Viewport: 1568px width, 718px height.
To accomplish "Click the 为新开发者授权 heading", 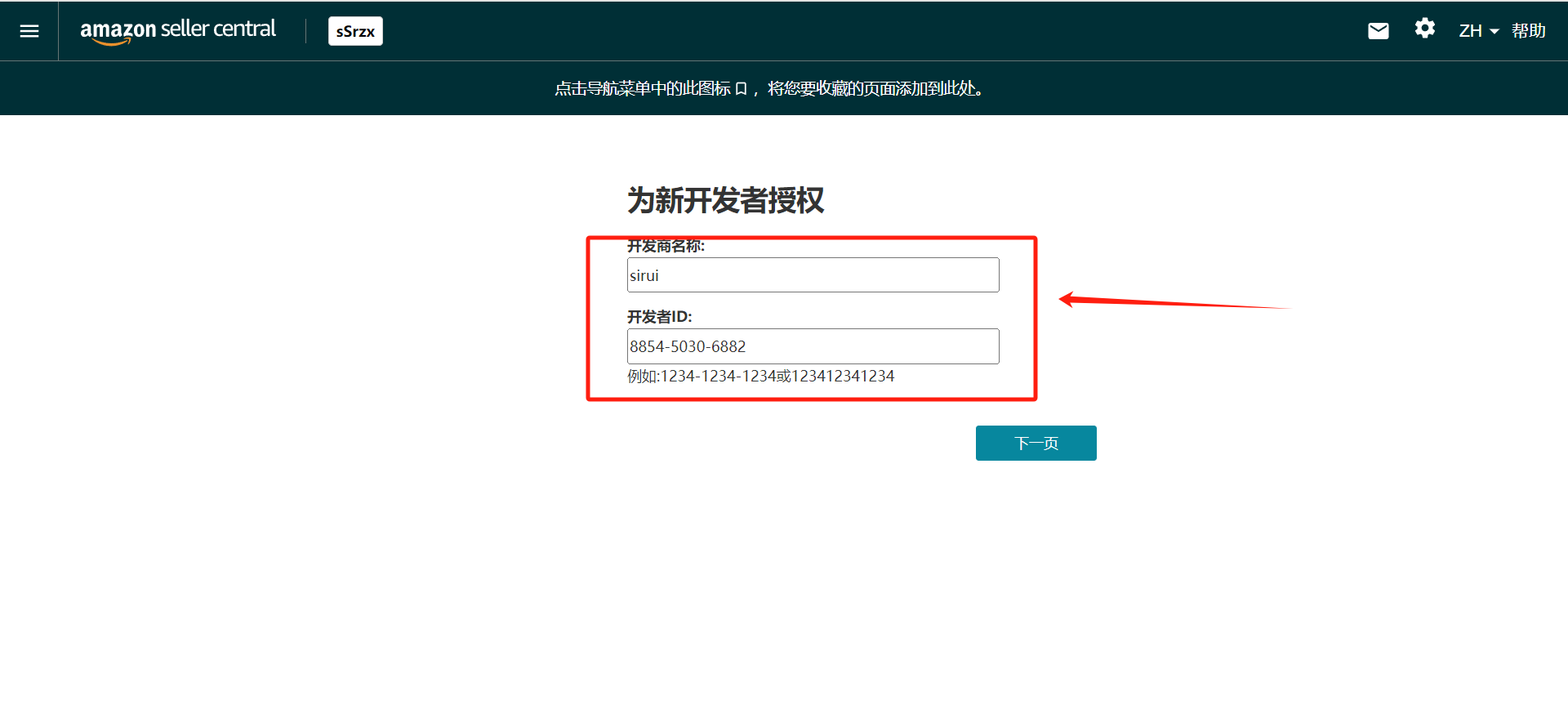I will pyautogui.click(x=725, y=200).
